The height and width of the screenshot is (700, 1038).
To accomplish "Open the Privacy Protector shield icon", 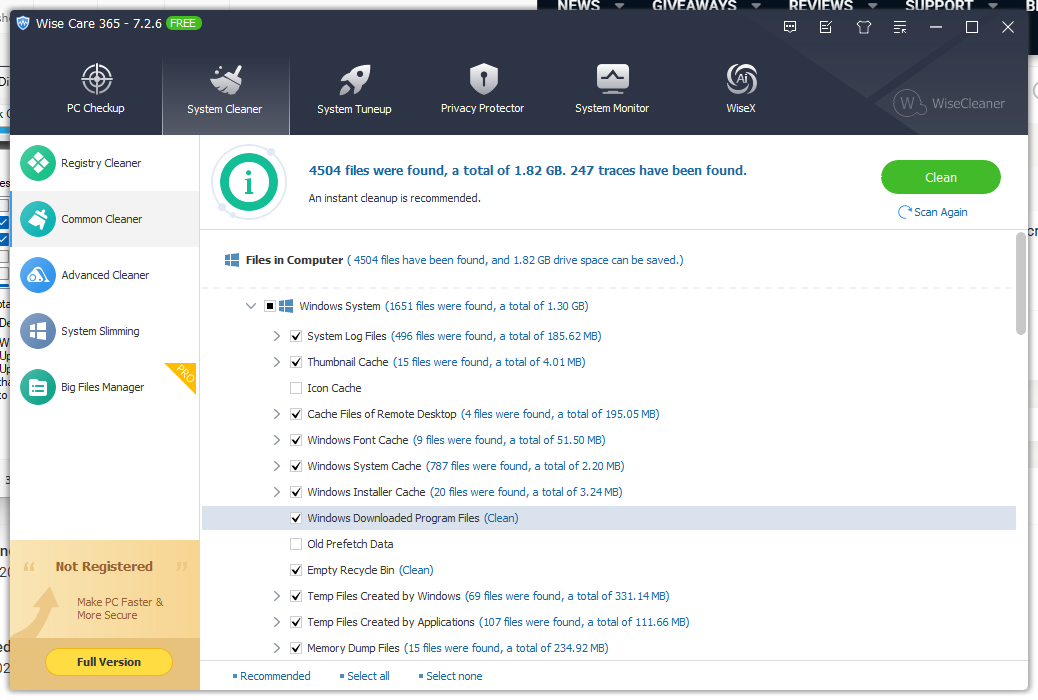I will 483,79.
